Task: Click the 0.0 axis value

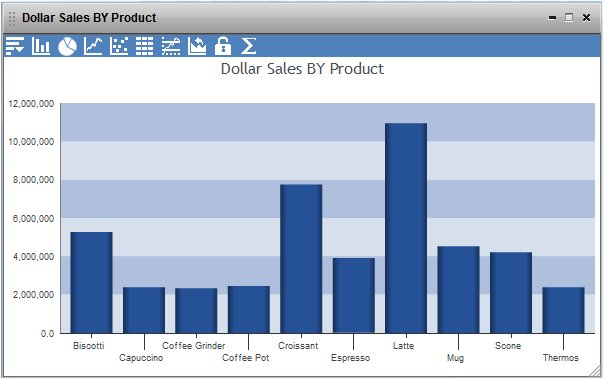Action: coord(48,333)
